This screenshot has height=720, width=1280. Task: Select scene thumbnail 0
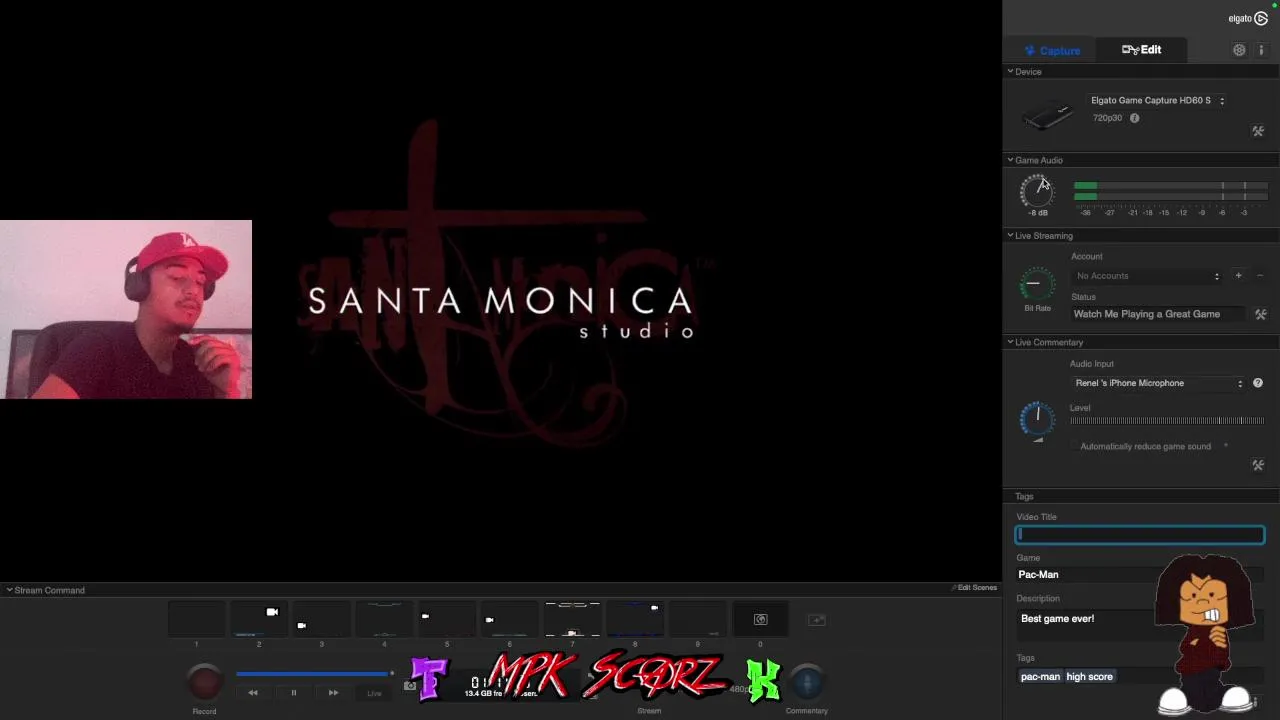coord(760,619)
